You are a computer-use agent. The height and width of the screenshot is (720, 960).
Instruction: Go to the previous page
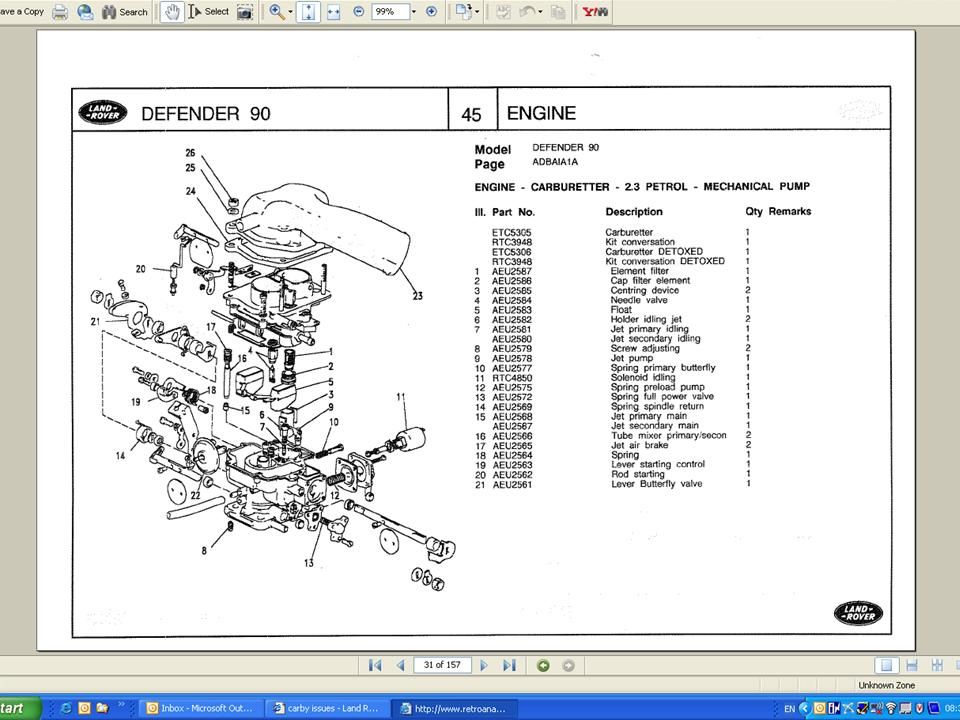click(400, 666)
